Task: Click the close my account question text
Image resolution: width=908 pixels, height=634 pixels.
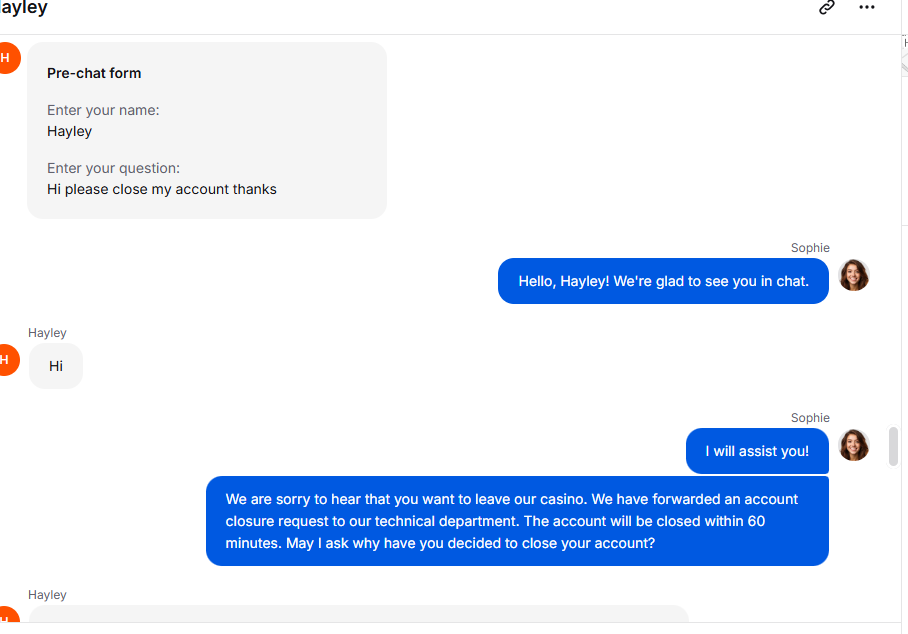Action: [162, 189]
